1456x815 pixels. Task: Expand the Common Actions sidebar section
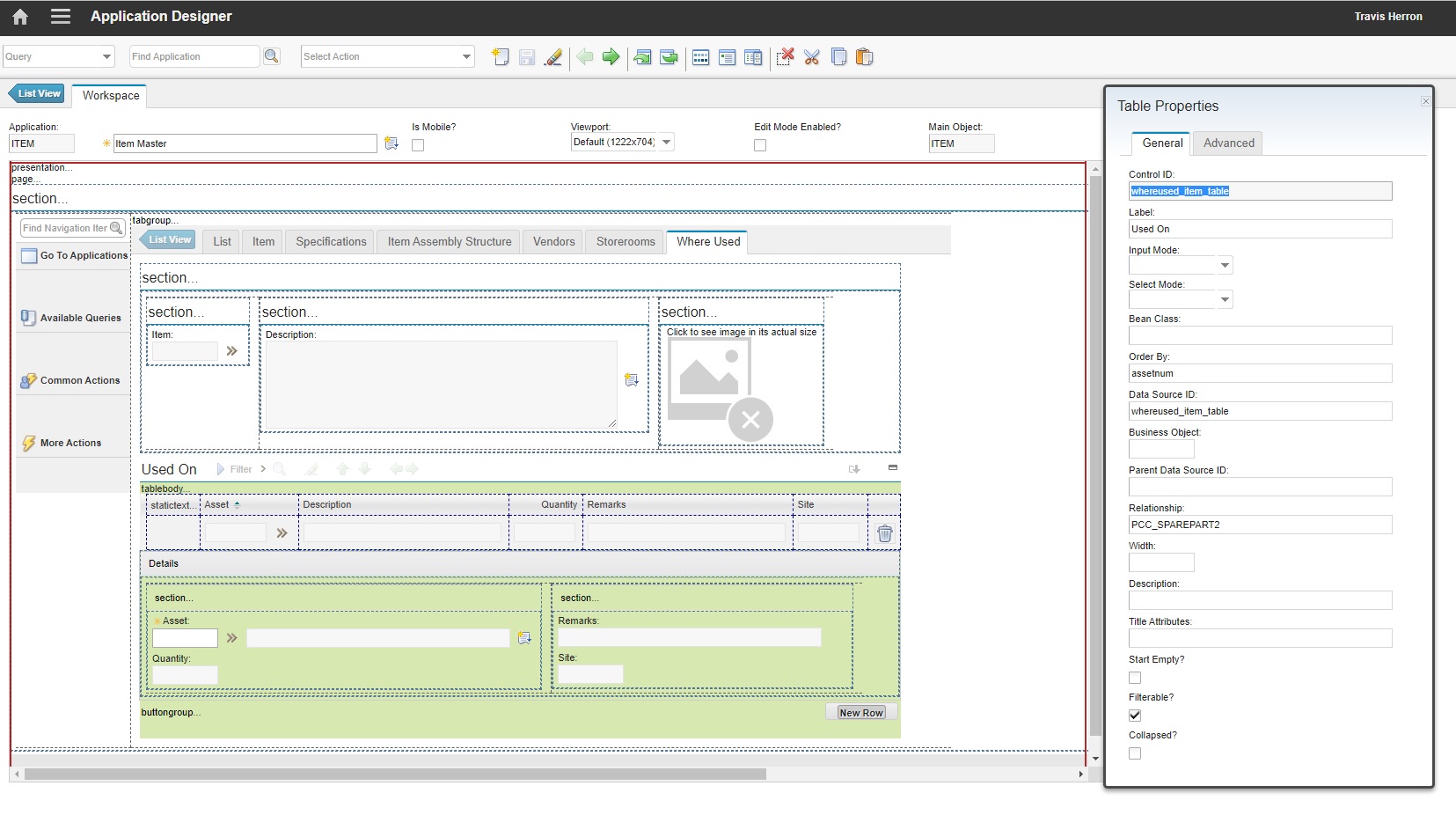click(80, 380)
